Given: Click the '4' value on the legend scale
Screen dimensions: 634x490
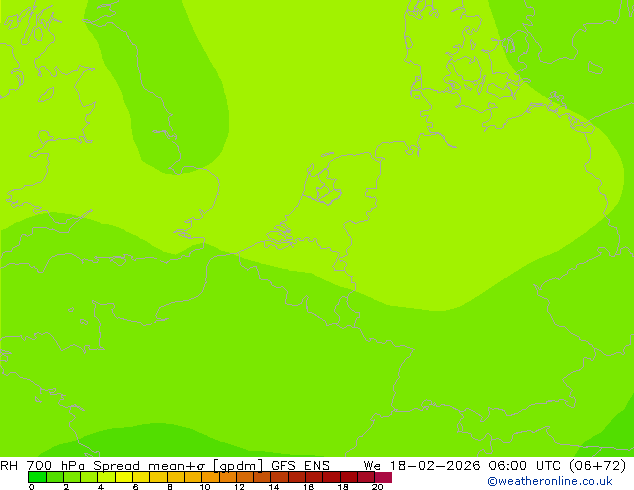Looking at the screenshot, I should click(x=101, y=487).
